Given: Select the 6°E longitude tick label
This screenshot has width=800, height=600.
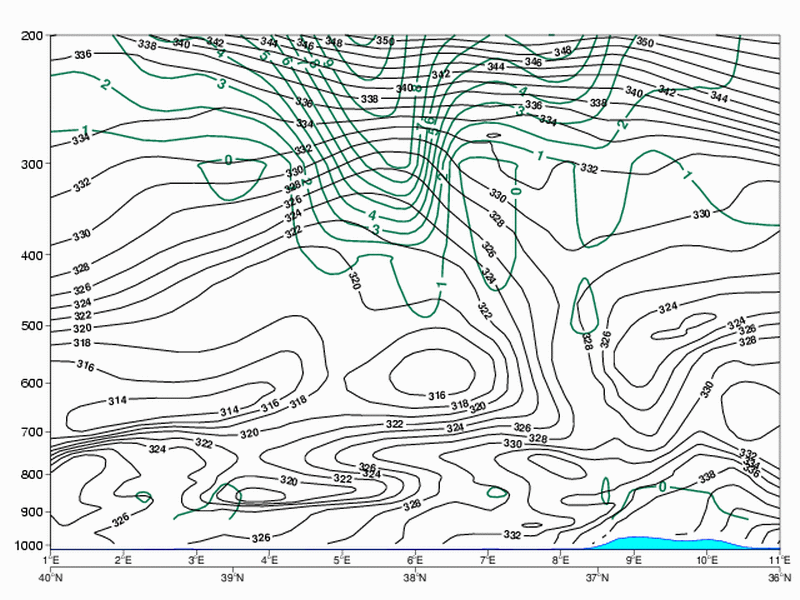Looking at the screenshot, I should (415, 562).
